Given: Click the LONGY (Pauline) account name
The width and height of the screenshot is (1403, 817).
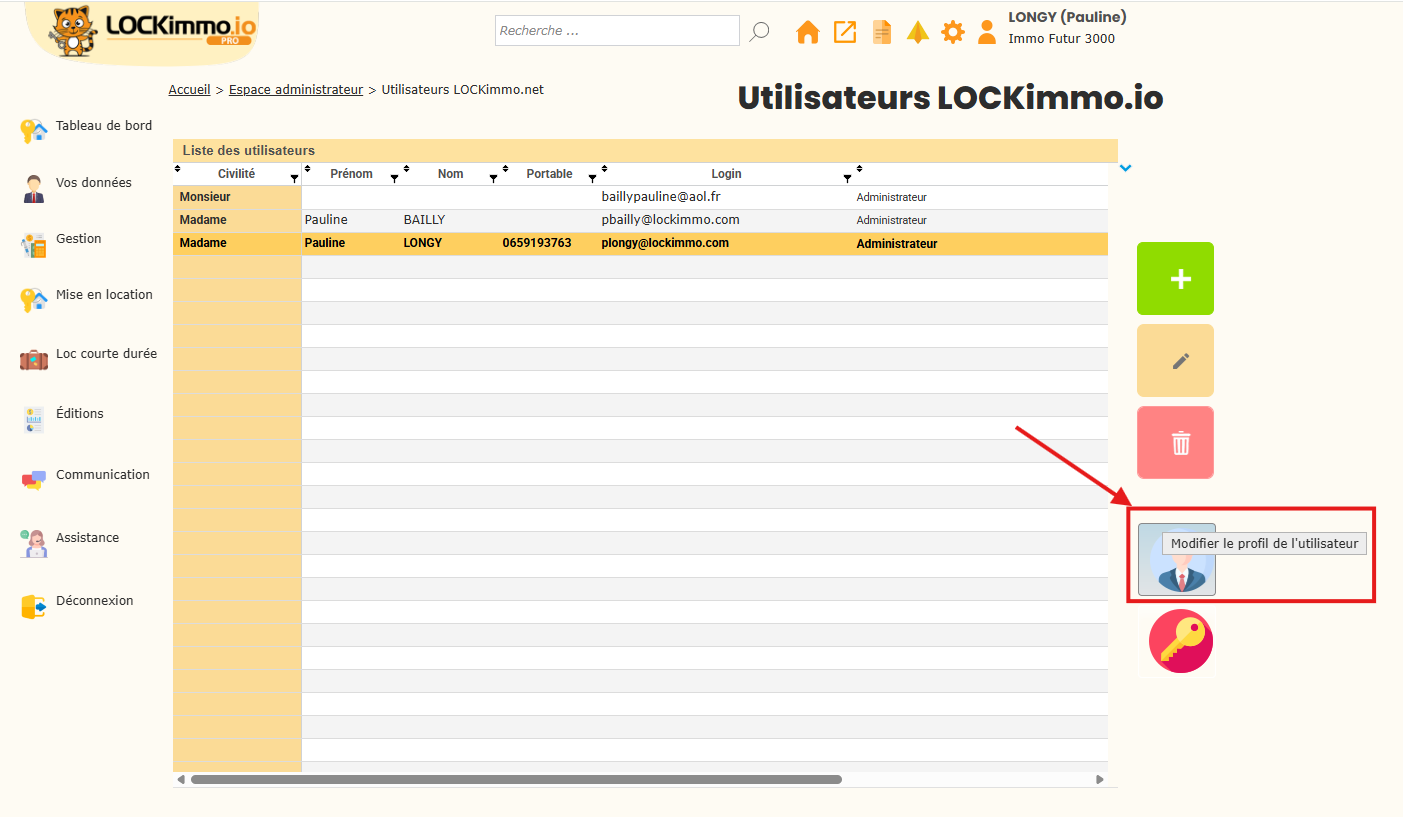Looking at the screenshot, I should coord(1067,17).
